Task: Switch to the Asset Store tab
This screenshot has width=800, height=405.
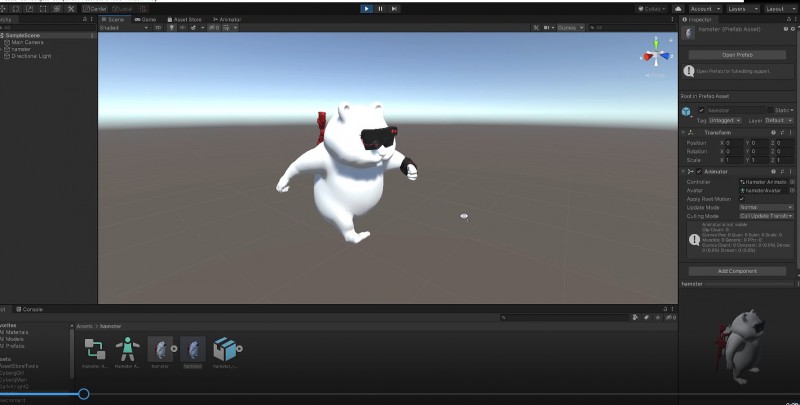Action: pos(185,19)
